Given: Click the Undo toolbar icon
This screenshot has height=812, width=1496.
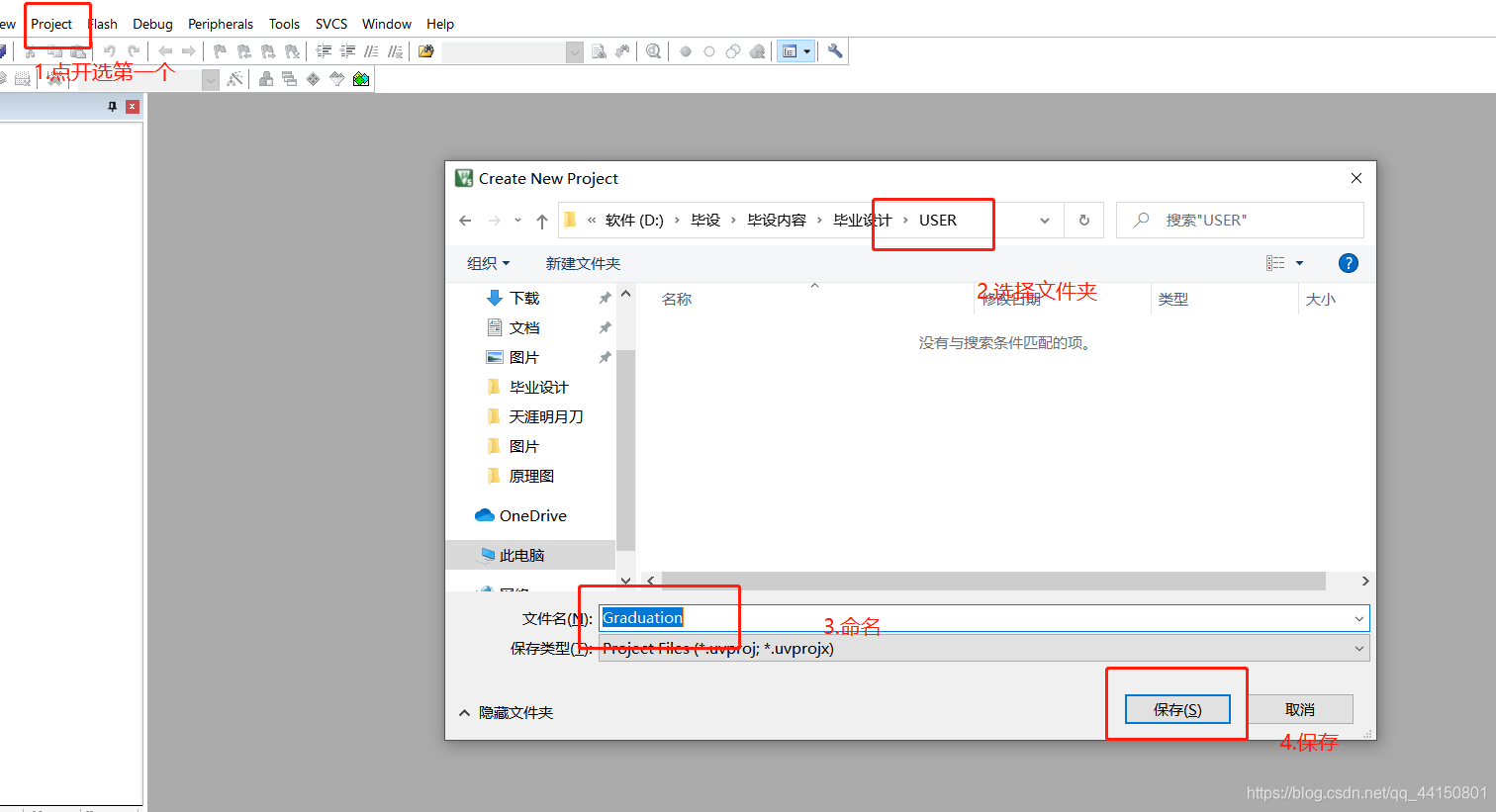Looking at the screenshot, I should point(109,51).
